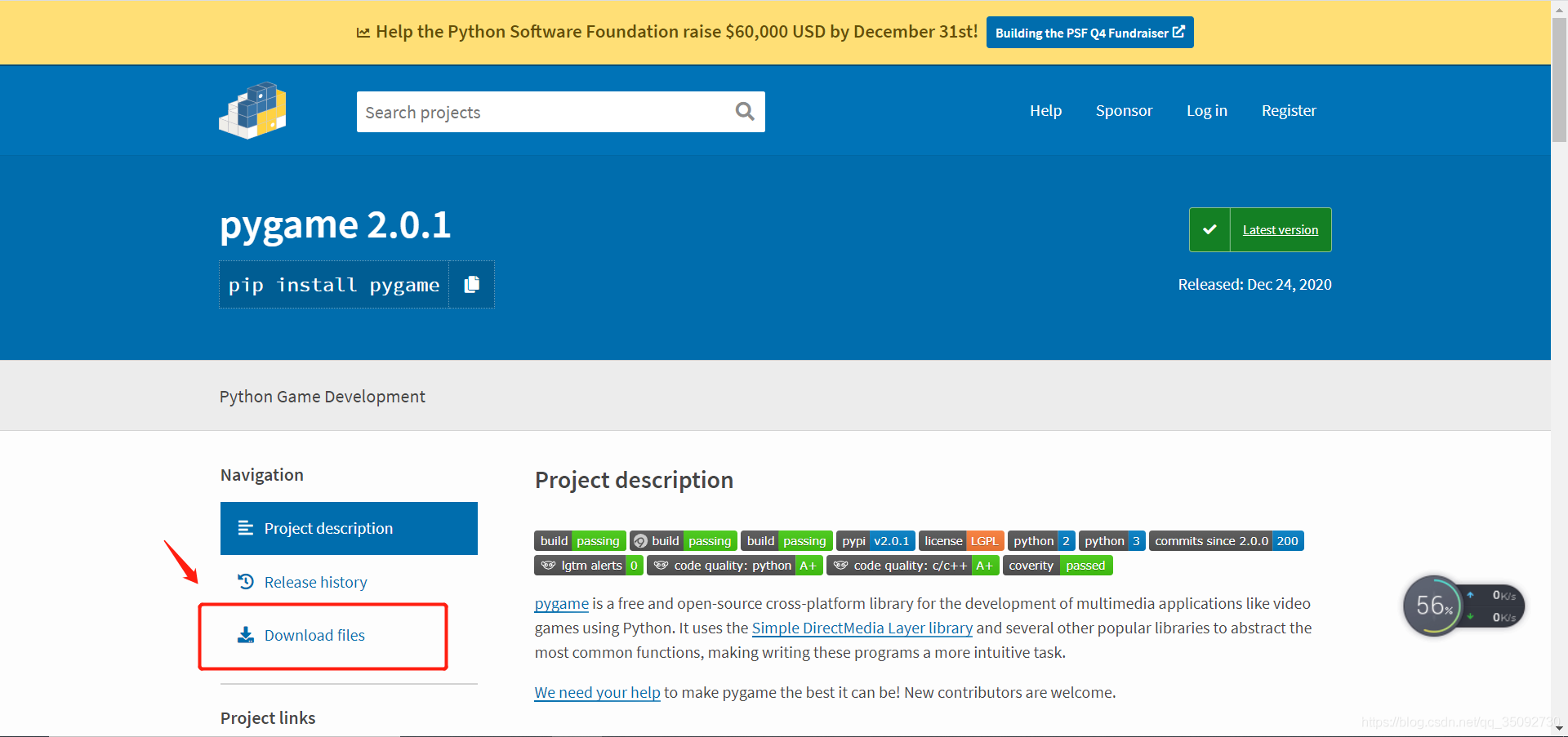The image size is (1568, 737).
Task: Click the code quality c/c++ badge
Action: pos(913,566)
